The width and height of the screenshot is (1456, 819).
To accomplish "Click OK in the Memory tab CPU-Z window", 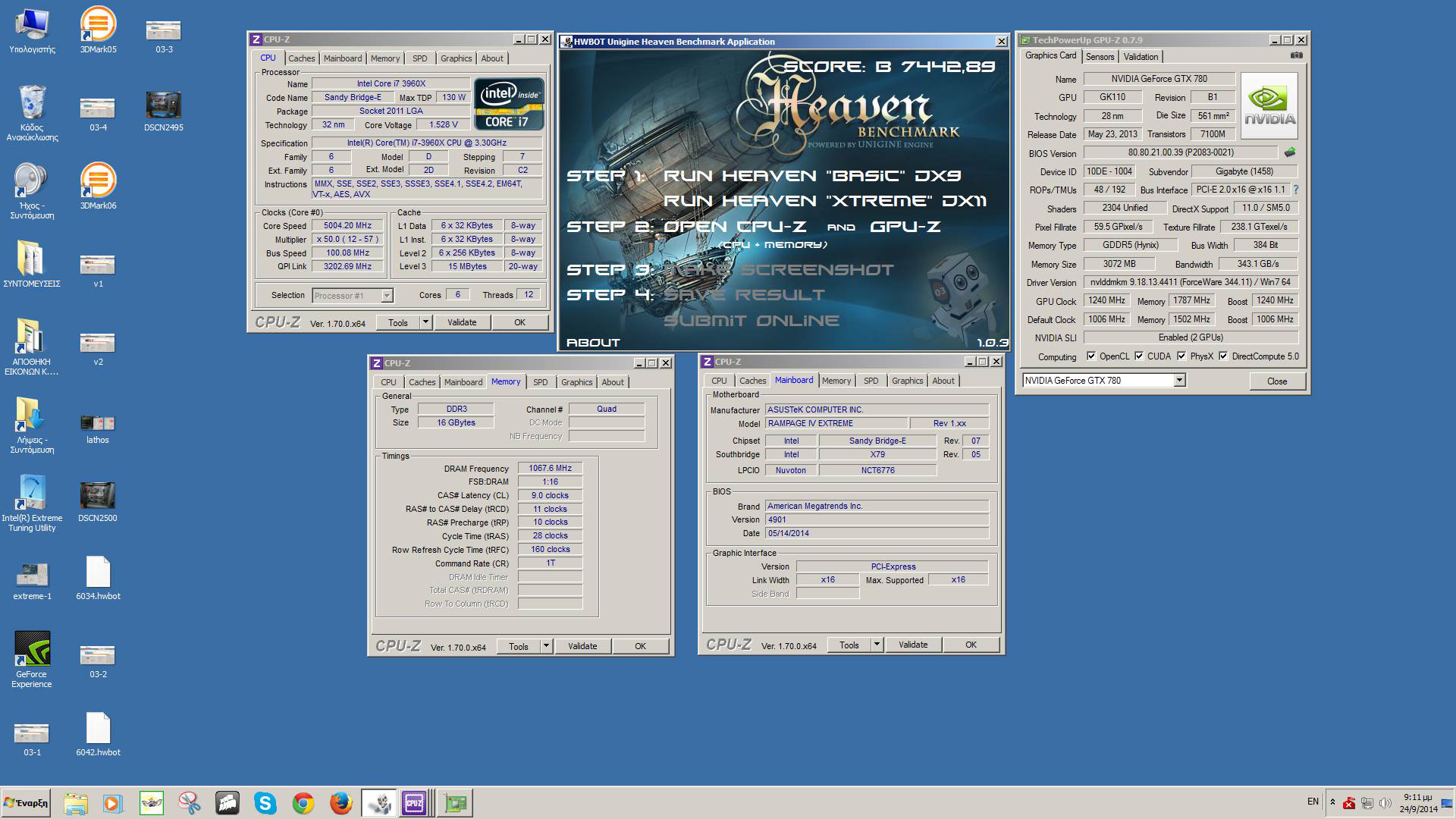I will 640,646.
